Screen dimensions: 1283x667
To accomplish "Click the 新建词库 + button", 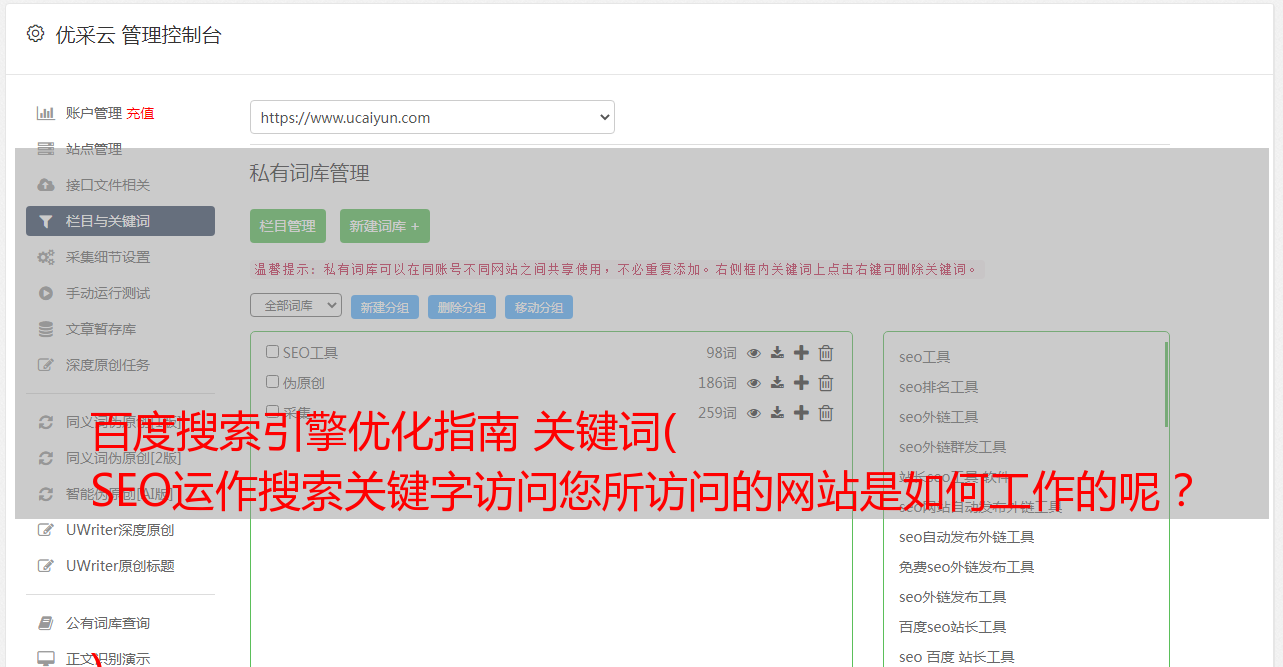I will click(x=384, y=226).
